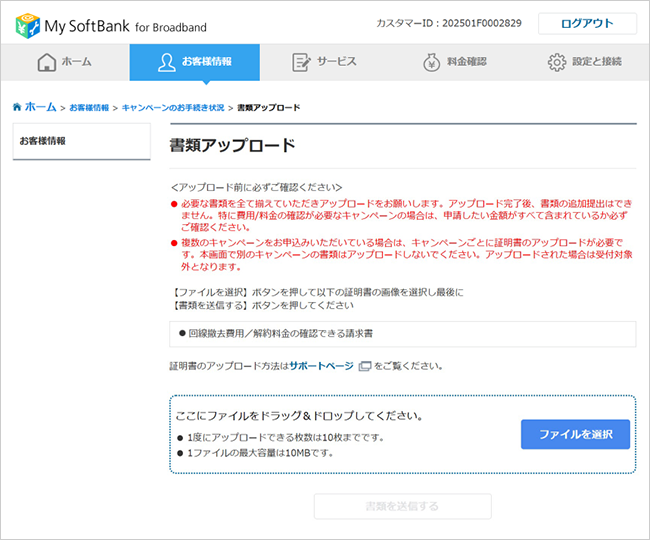Click the My SoftBank cube logo
Viewport: 650px width, 540px height.
click(x=30, y=24)
